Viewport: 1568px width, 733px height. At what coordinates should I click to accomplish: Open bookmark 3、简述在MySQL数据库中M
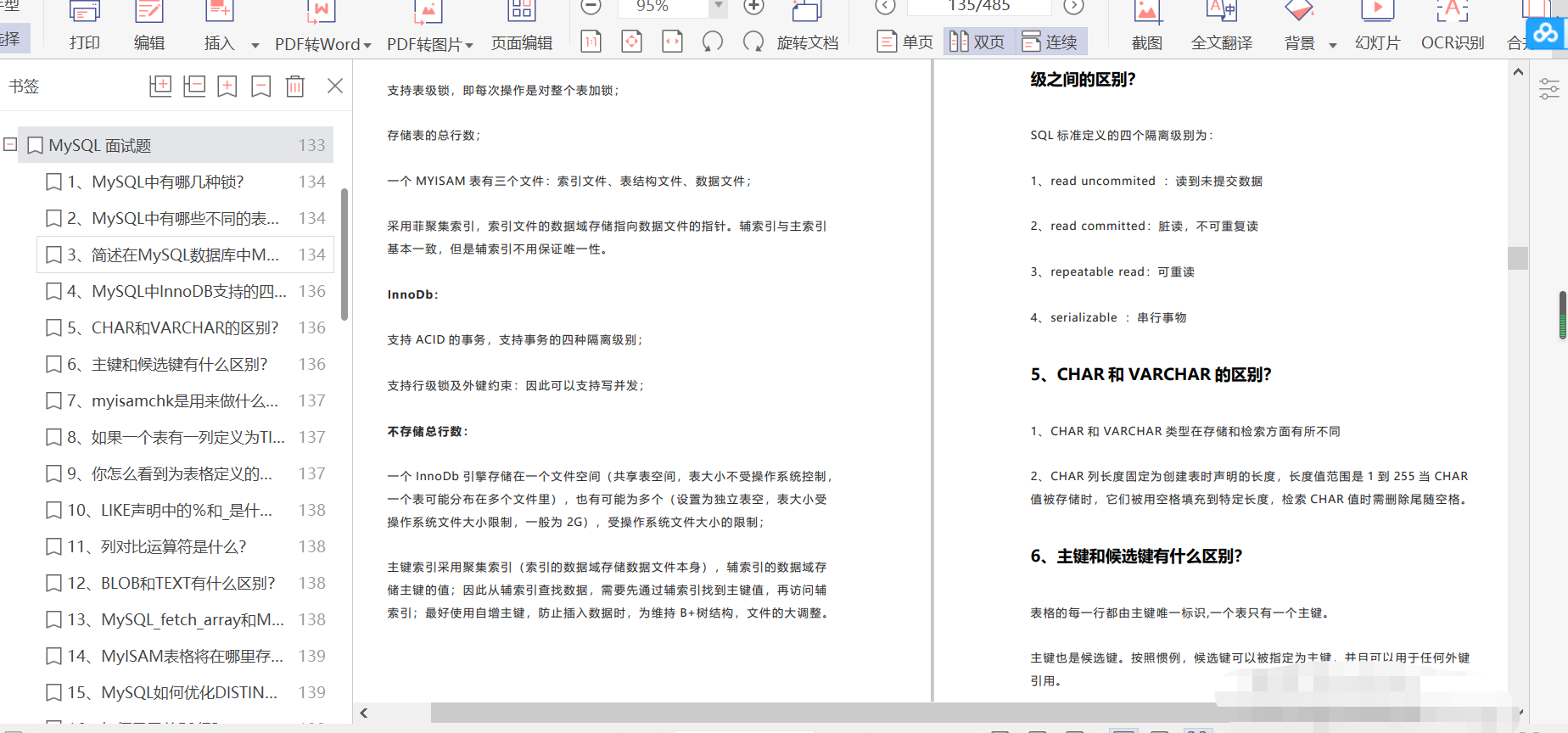tap(185, 255)
